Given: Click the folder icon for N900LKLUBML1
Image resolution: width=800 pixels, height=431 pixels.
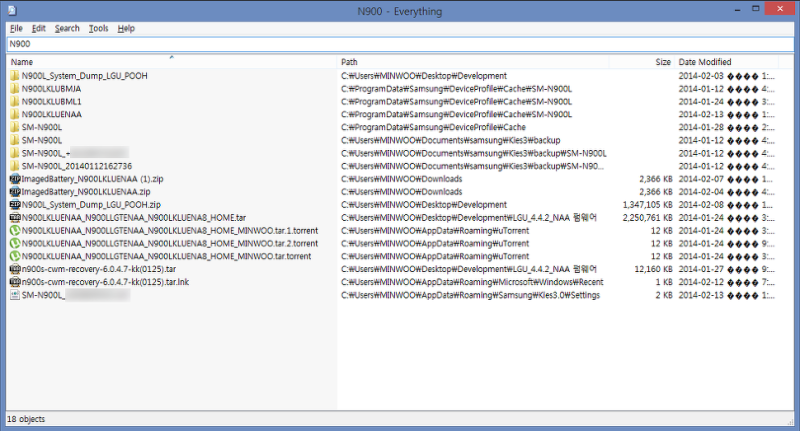Looking at the screenshot, I should (x=15, y=102).
